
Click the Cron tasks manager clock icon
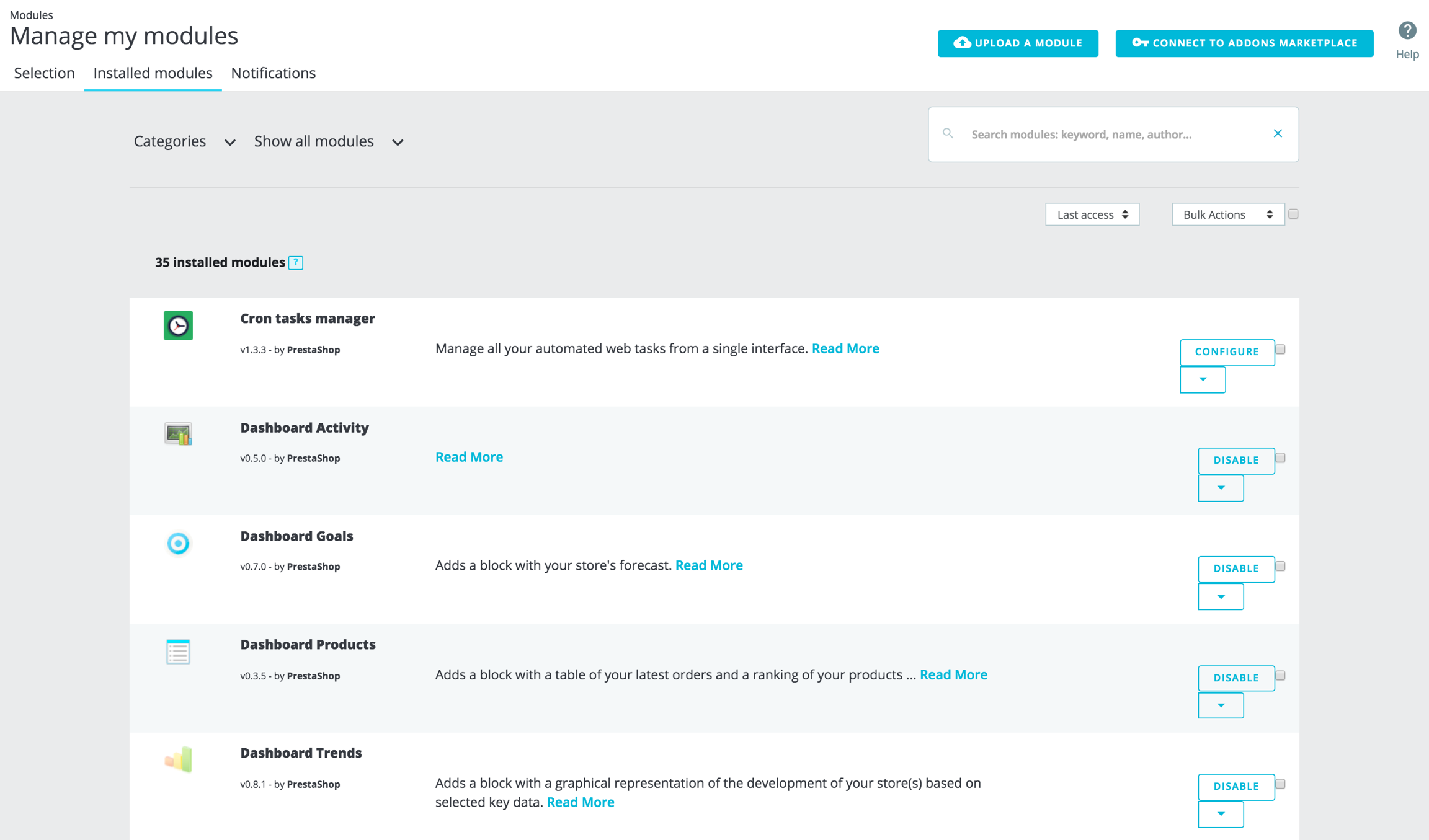tap(178, 325)
